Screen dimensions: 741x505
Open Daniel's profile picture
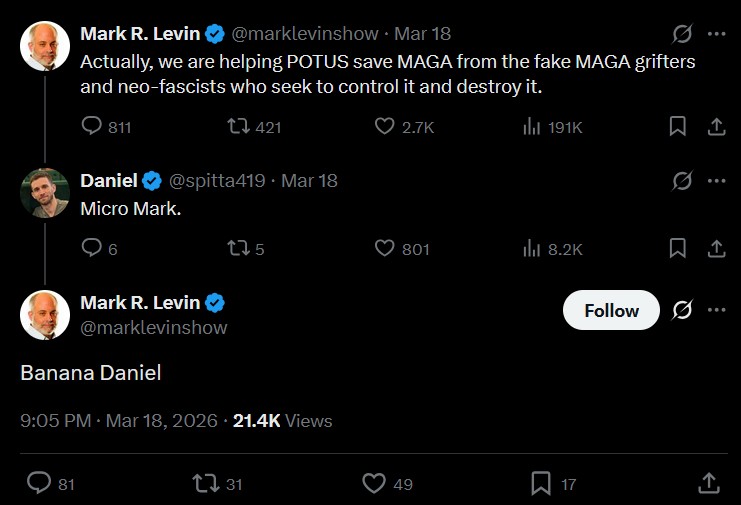(x=45, y=193)
